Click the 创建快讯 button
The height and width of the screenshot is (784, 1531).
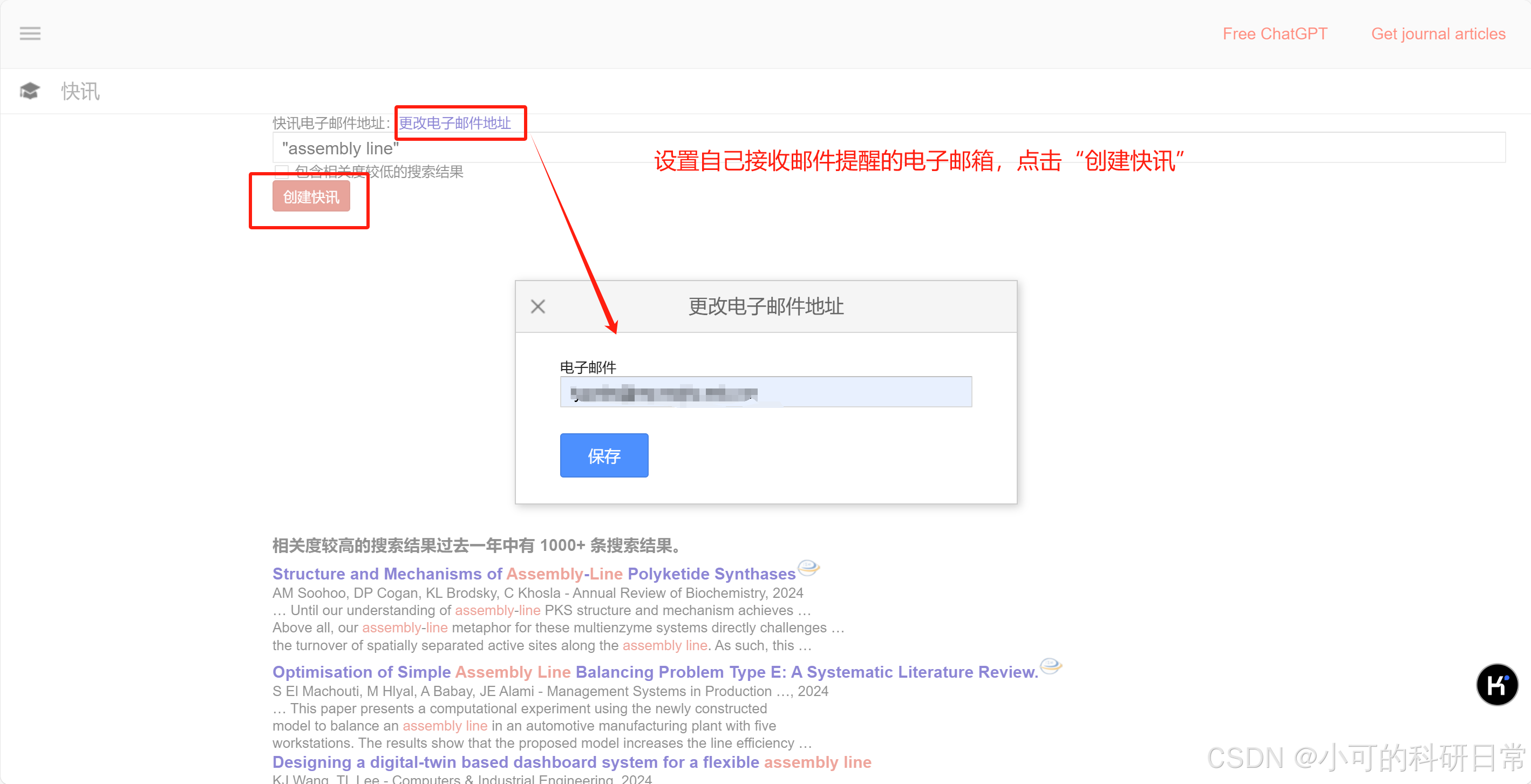[x=311, y=197]
